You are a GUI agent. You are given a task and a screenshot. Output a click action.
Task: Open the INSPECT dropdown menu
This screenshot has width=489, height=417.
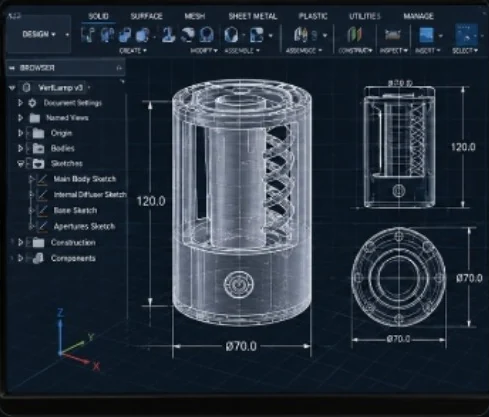(394, 51)
